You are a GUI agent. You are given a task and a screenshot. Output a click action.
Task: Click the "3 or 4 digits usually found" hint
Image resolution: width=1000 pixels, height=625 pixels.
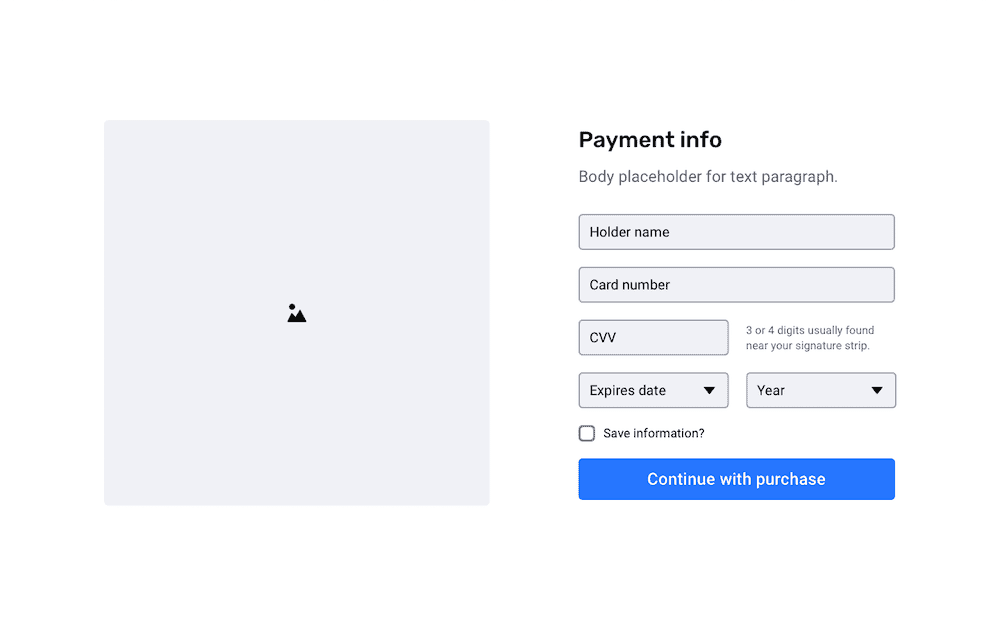tap(810, 330)
